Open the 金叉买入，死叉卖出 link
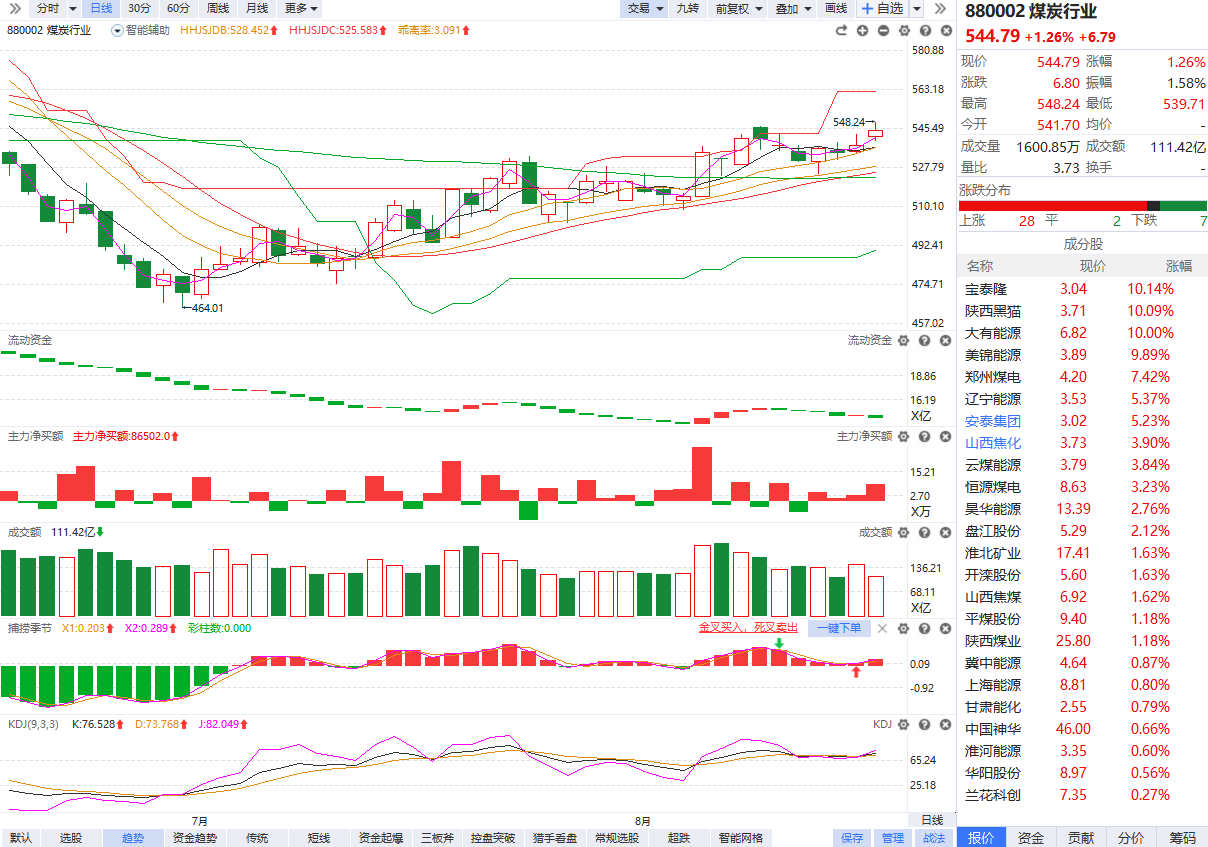This screenshot has width=1208, height=847. [x=748, y=628]
